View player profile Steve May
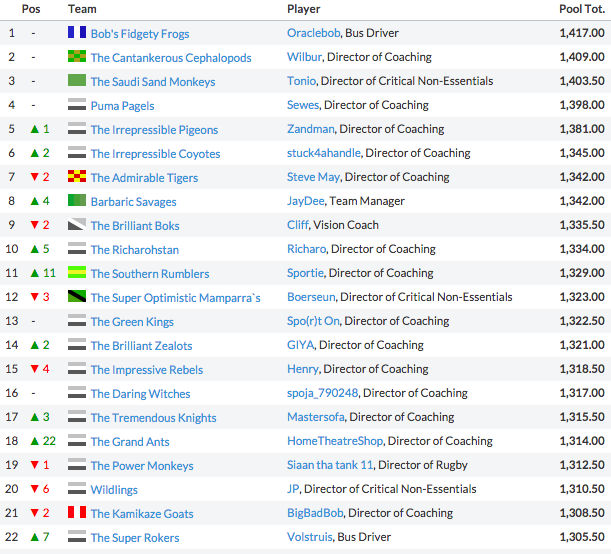The height and width of the screenshot is (554, 611). point(314,177)
